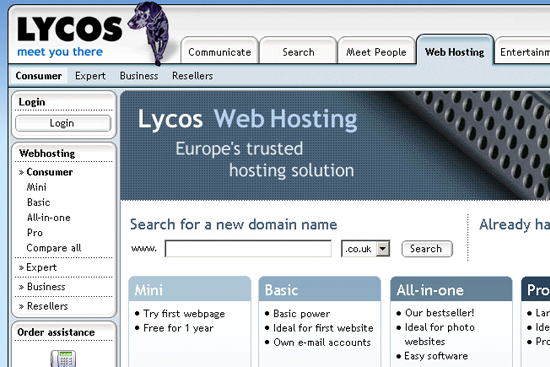Select Business in the top sub-navigation
Viewport: 550px width, 367px height.
(x=139, y=76)
